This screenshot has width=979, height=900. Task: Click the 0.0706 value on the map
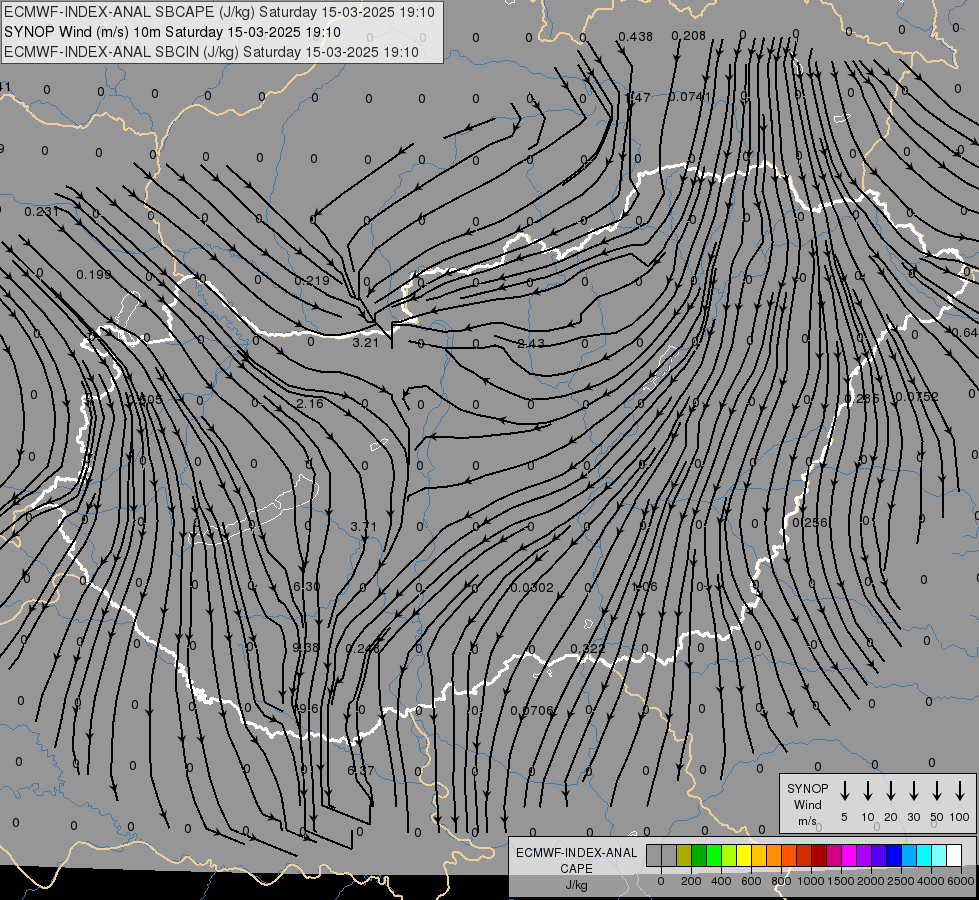(531, 710)
